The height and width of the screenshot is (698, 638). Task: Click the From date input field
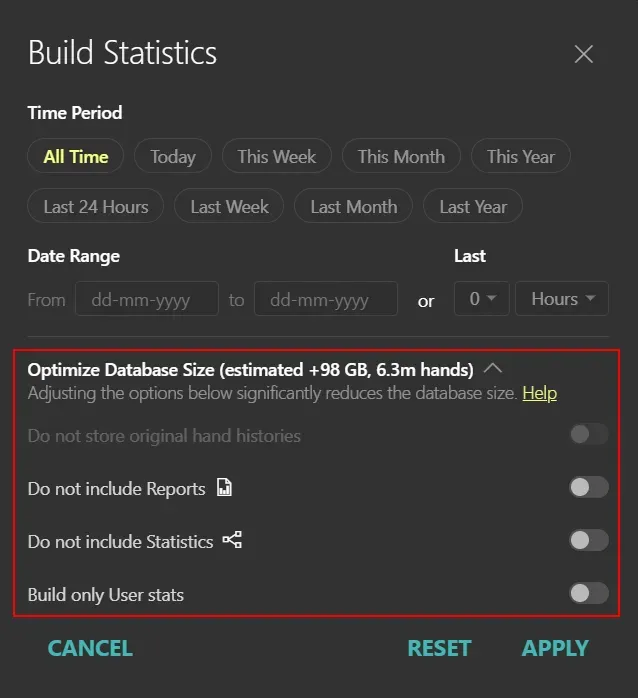point(146,299)
